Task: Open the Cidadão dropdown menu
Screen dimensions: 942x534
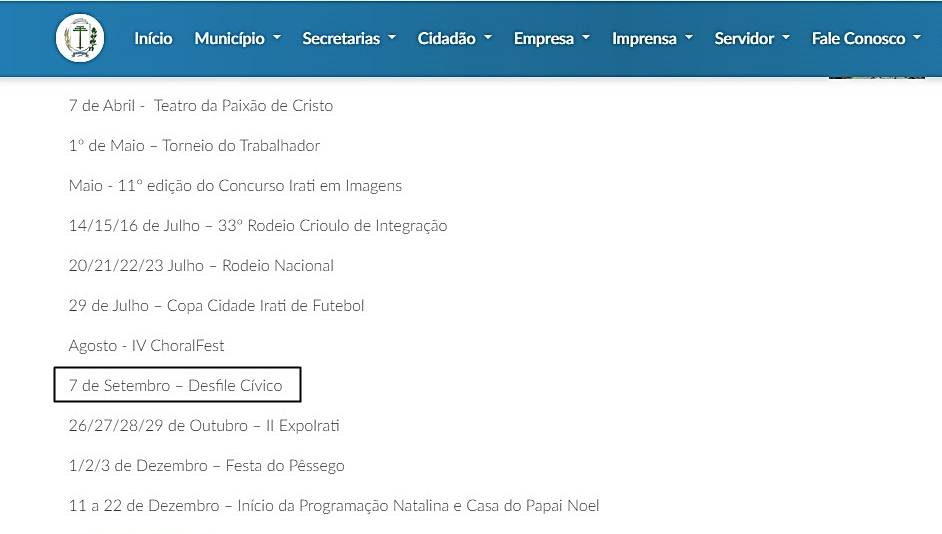Action: click(x=455, y=38)
